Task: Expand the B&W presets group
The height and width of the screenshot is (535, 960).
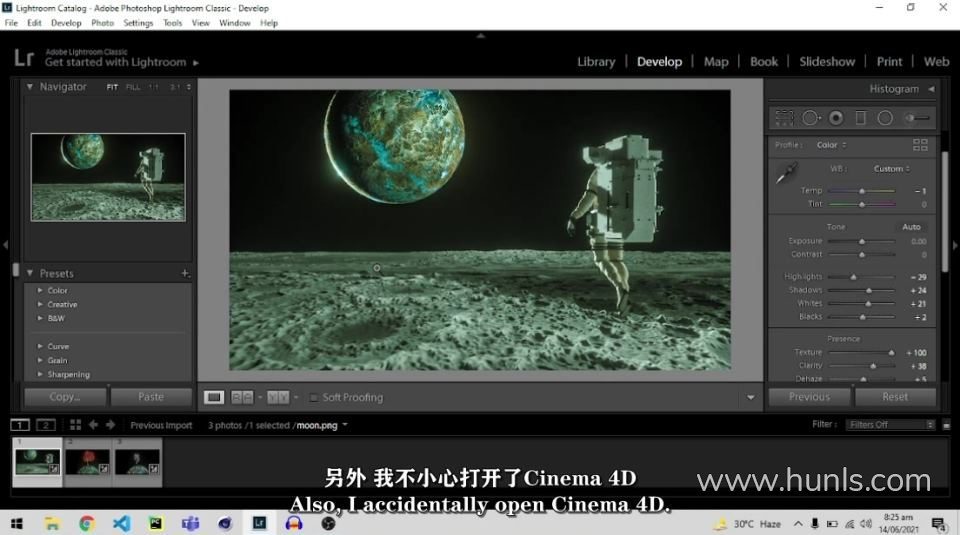Action: click(40, 318)
